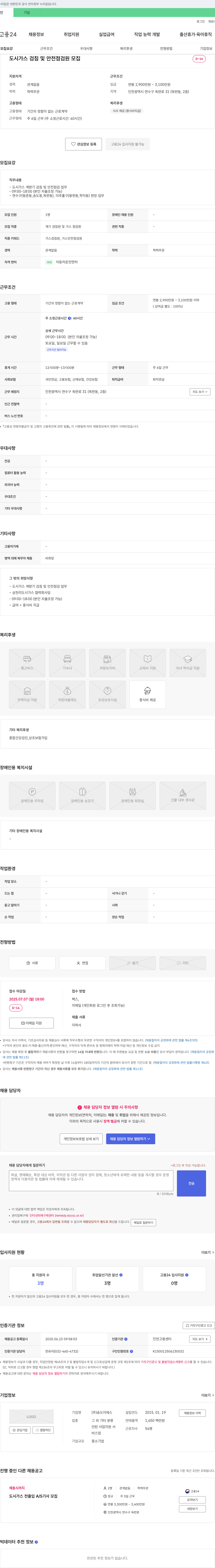The height and width of the screenshot is (1568, 215).
Task: Click the 직원대출제도 welfare icon
Action: tap(67, 694)
